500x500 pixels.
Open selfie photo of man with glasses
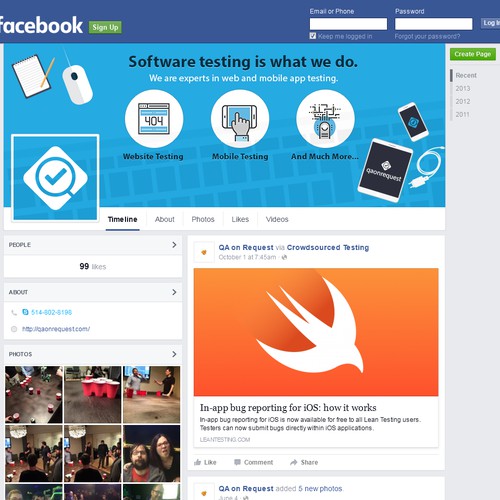click(152, 453)
